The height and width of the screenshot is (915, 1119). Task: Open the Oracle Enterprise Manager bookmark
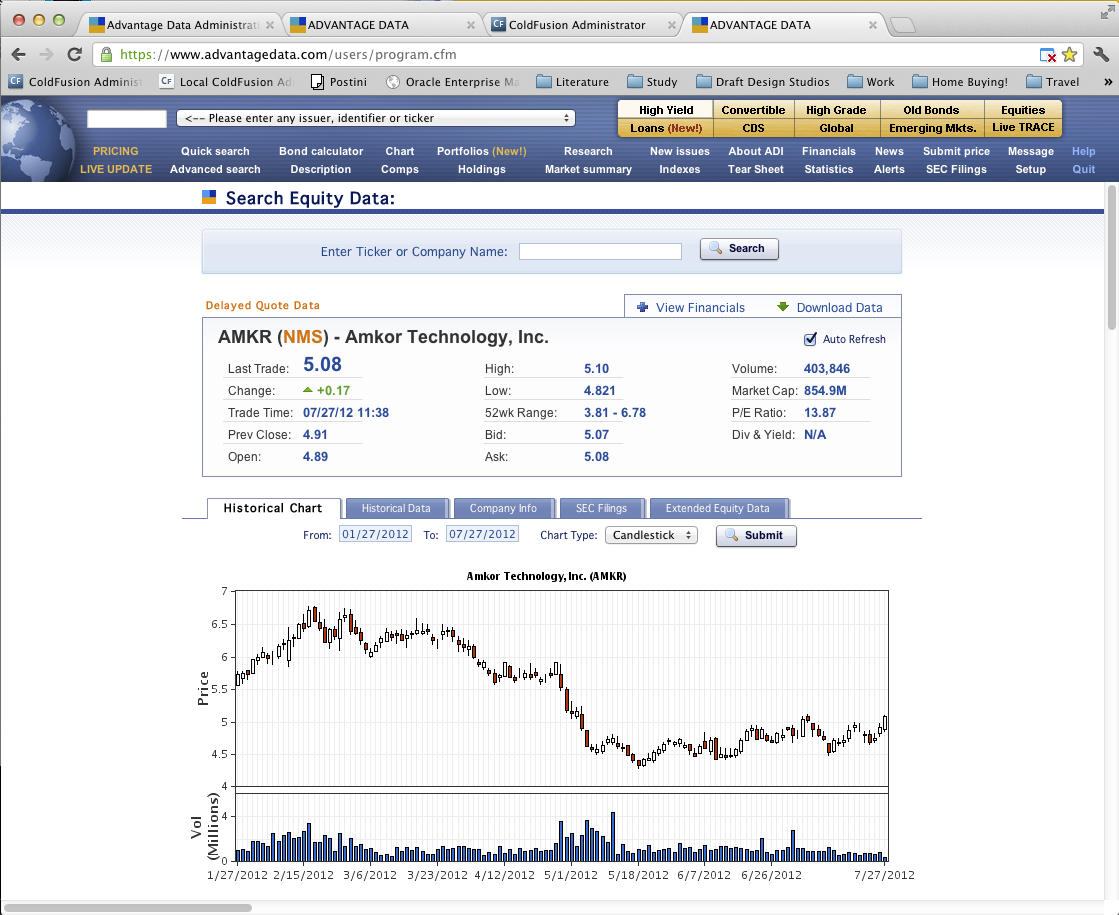pos(452,82)
